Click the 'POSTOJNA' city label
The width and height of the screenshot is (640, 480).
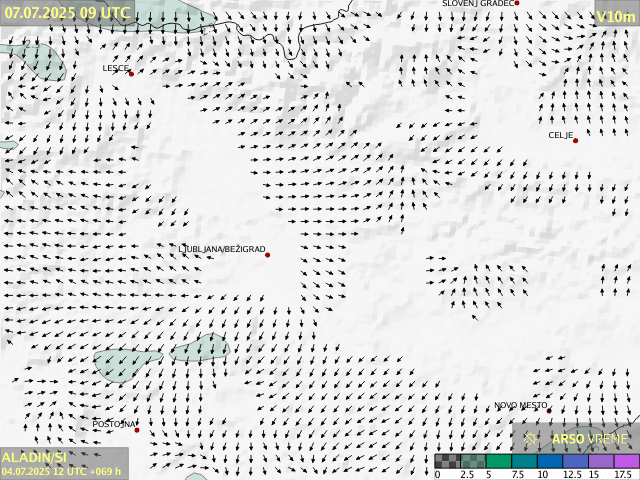tap(113, 424)
